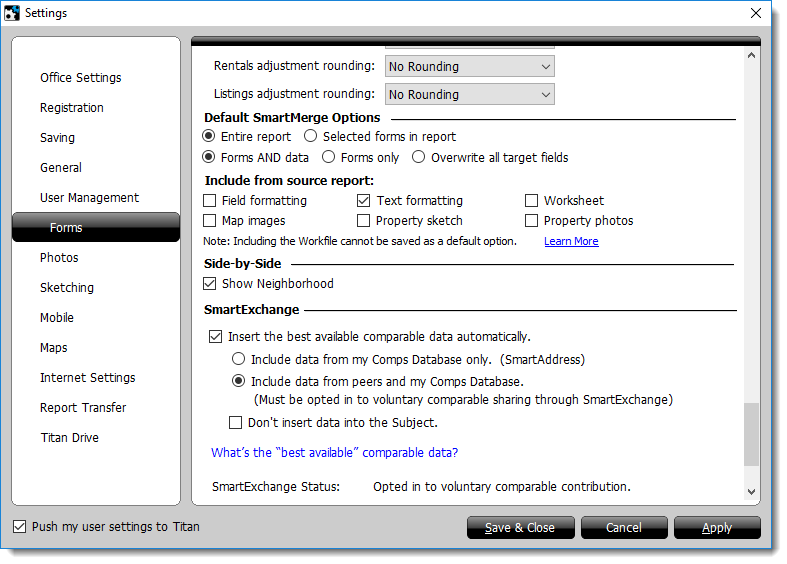Expand the Listings adjustment rounding dropdown

point(469,95)
